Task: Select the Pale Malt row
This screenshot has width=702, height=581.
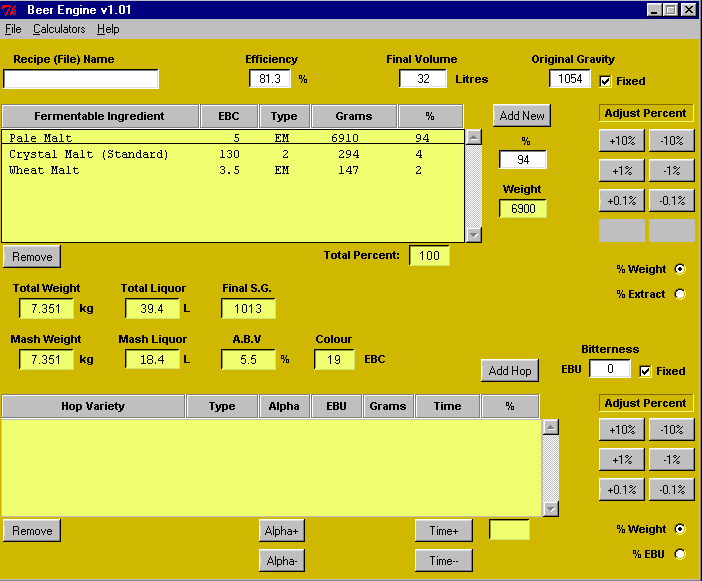Action: [233, 137]
